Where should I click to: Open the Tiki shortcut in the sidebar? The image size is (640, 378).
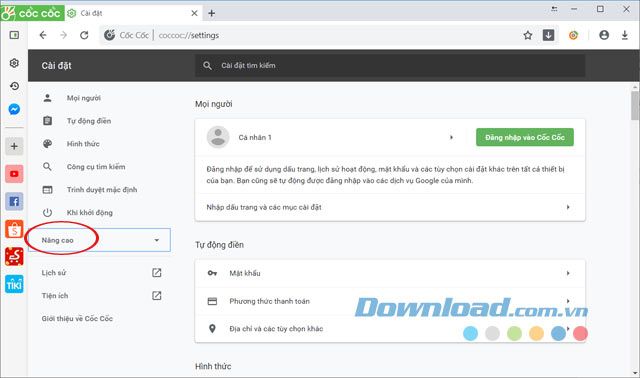click(x=14, y=284)
